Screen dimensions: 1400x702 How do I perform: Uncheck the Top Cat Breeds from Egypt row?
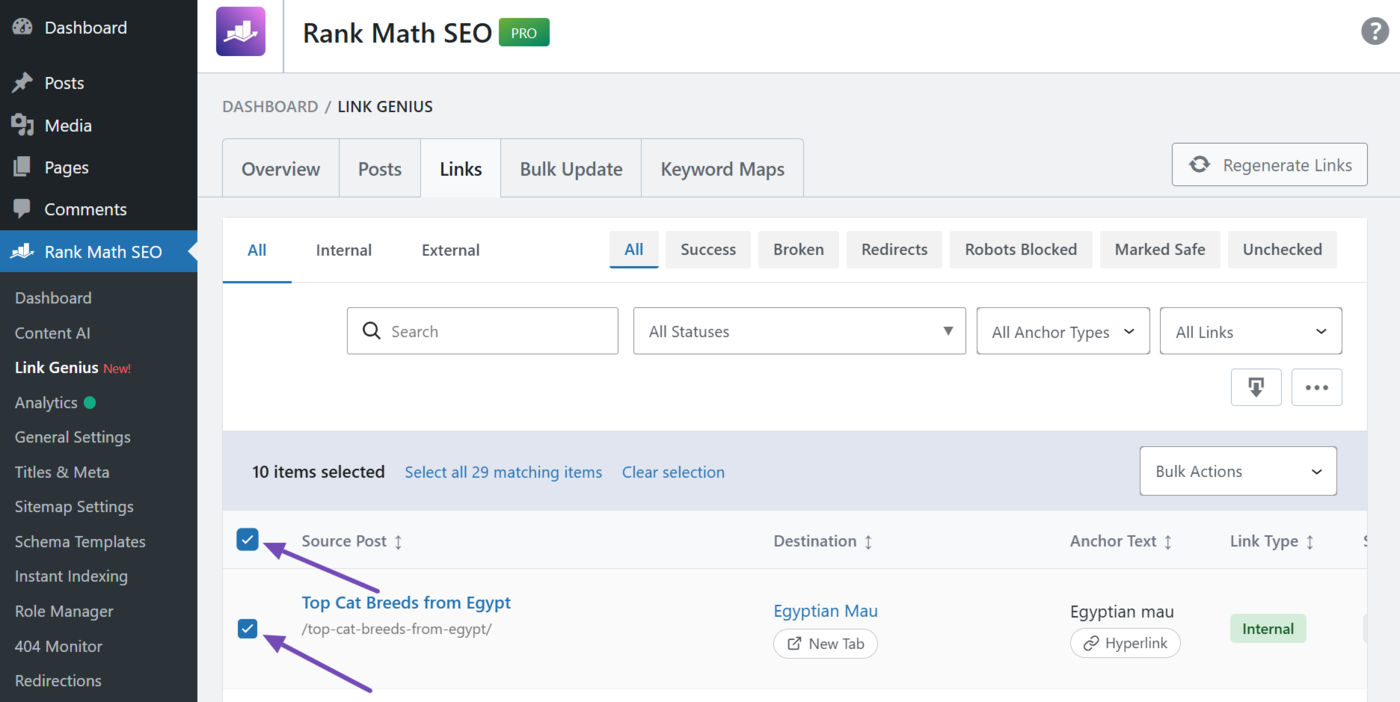(x=247, y=629)
